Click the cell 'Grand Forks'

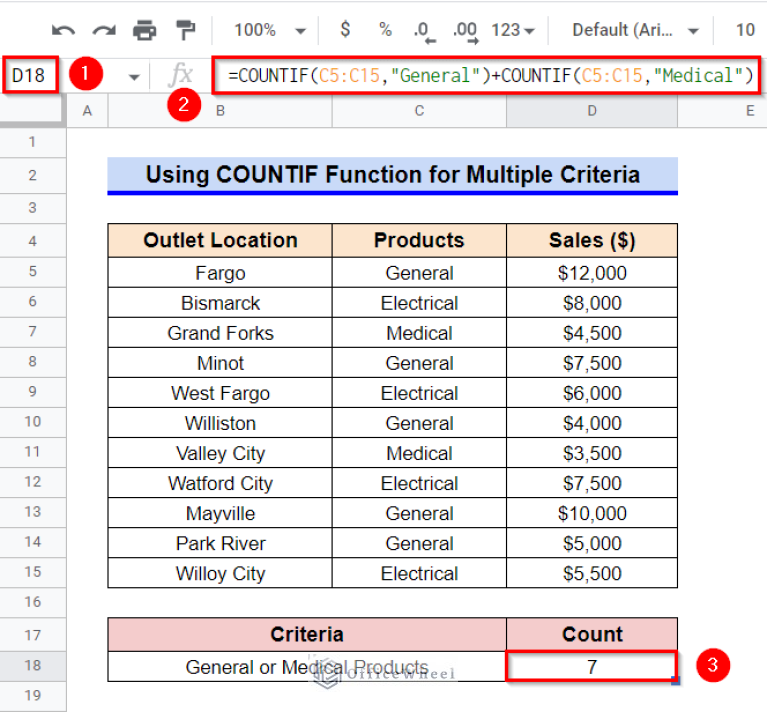[220, 333]
